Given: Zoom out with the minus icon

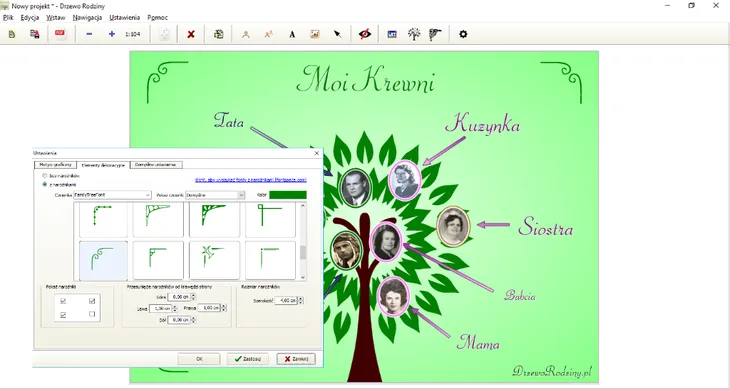Looking at the screenshot, I should tap(89, 34).
